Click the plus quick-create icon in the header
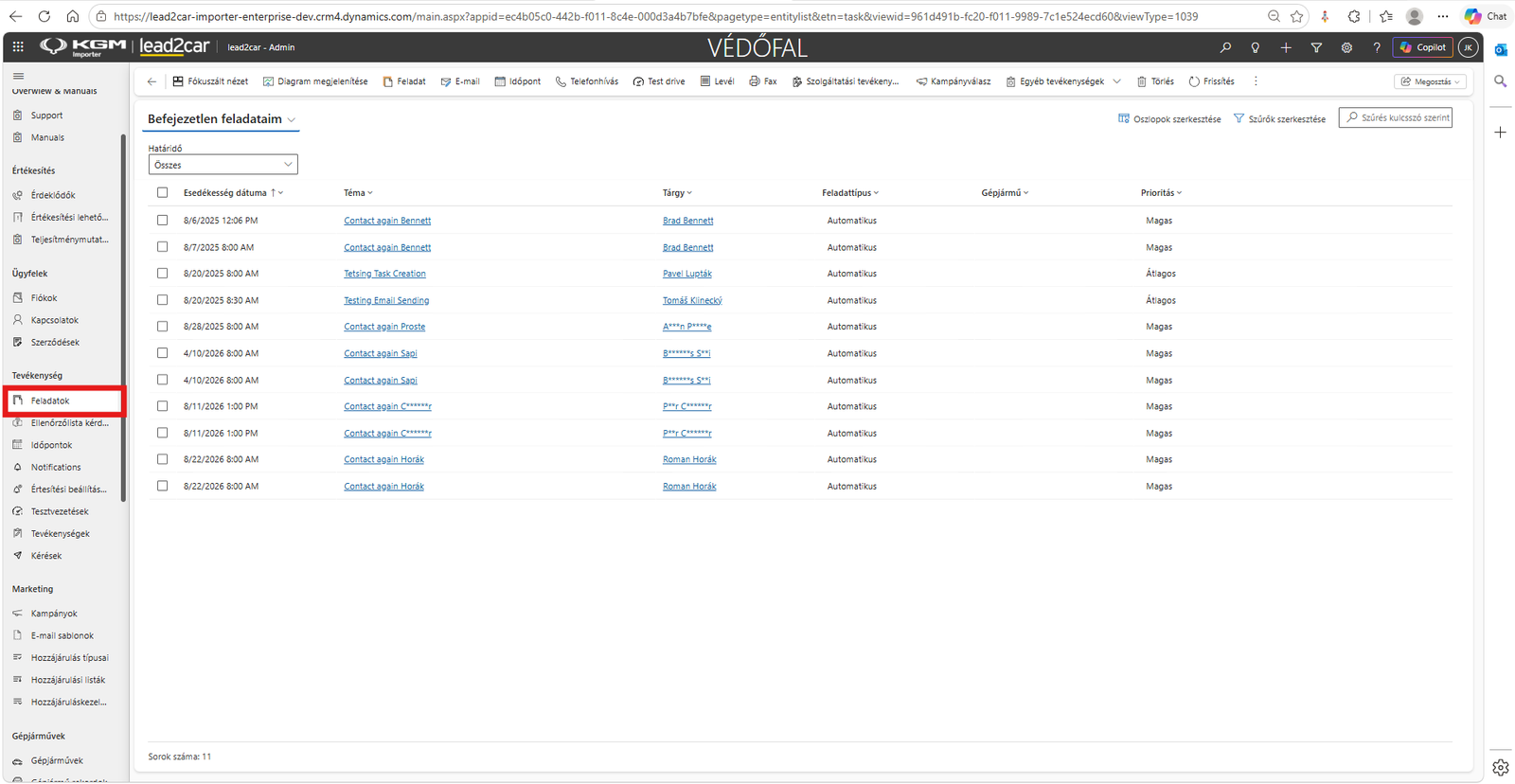Image resolution: width=1515 pixels, height=784 pixels. 1286,47
